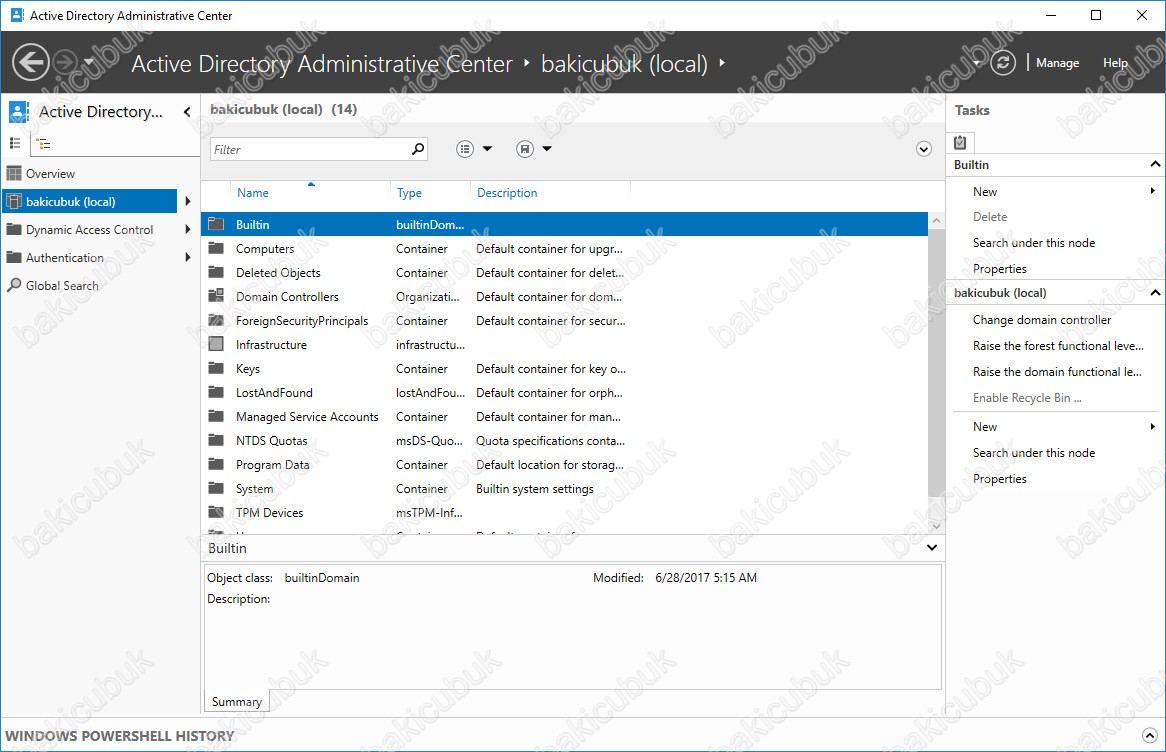This screenshot has width=1166, height=752.
Task: Select the LostAndFound folder icon
Action: pyautogui.click(x=216, y=392)
